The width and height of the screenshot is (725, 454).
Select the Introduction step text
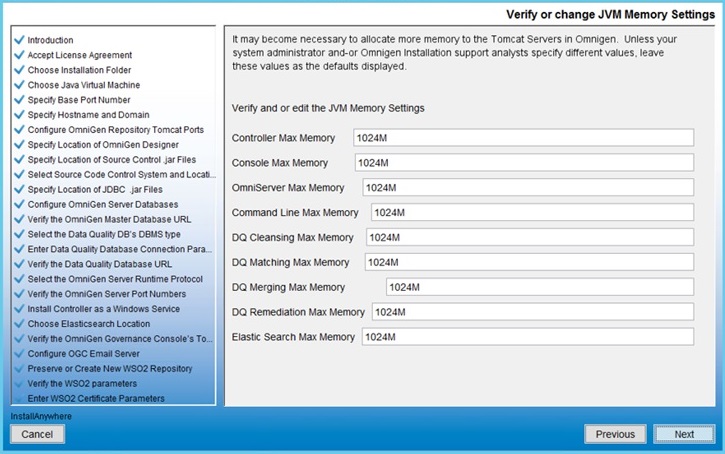pyautogui.click(x=50, y=40)
